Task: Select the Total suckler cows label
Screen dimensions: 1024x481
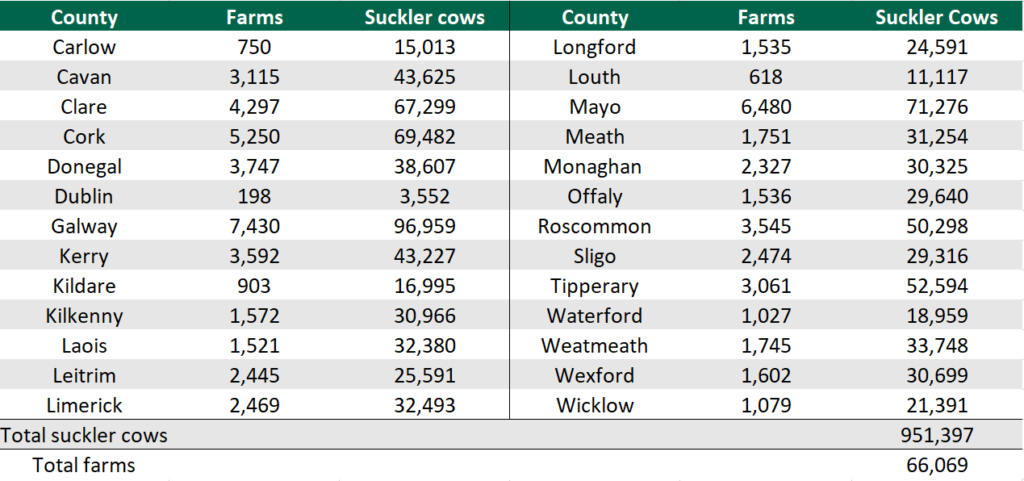Action: [84, 435]
